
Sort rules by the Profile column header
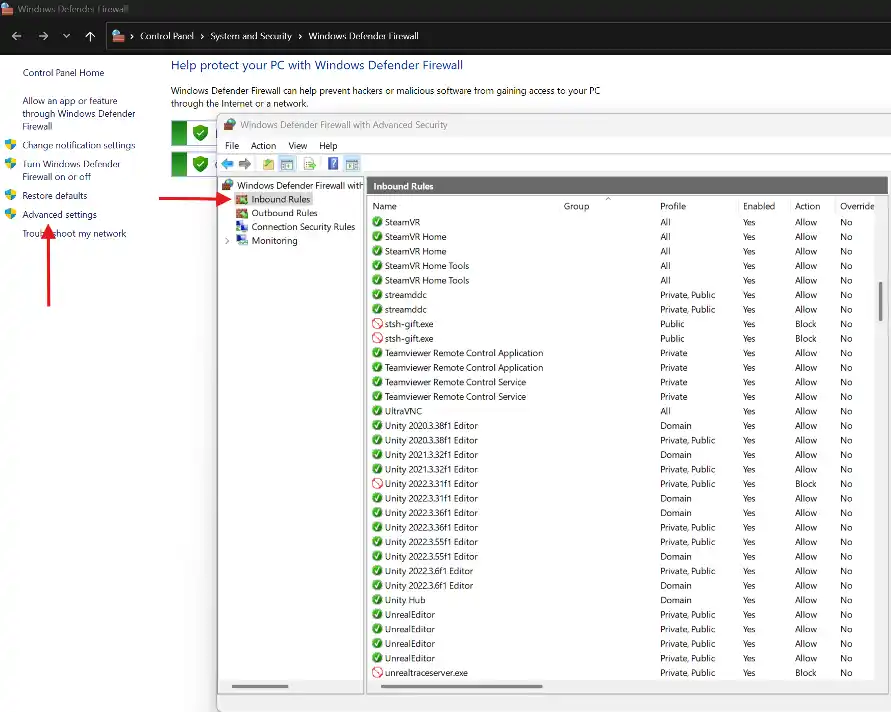pyautogui.click(x=673, y=206)
